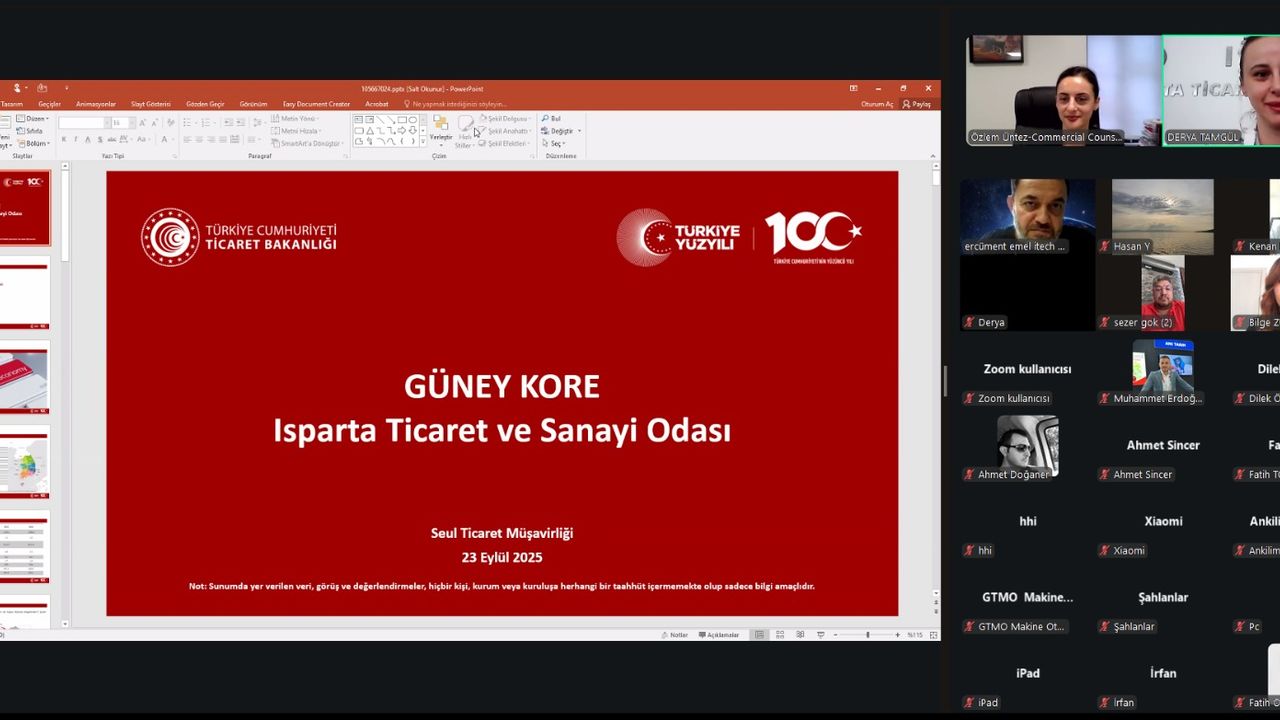Open the Bölüm section dropdown
The width and height of the screenshot is (1280, 720).
click(33, 143)
